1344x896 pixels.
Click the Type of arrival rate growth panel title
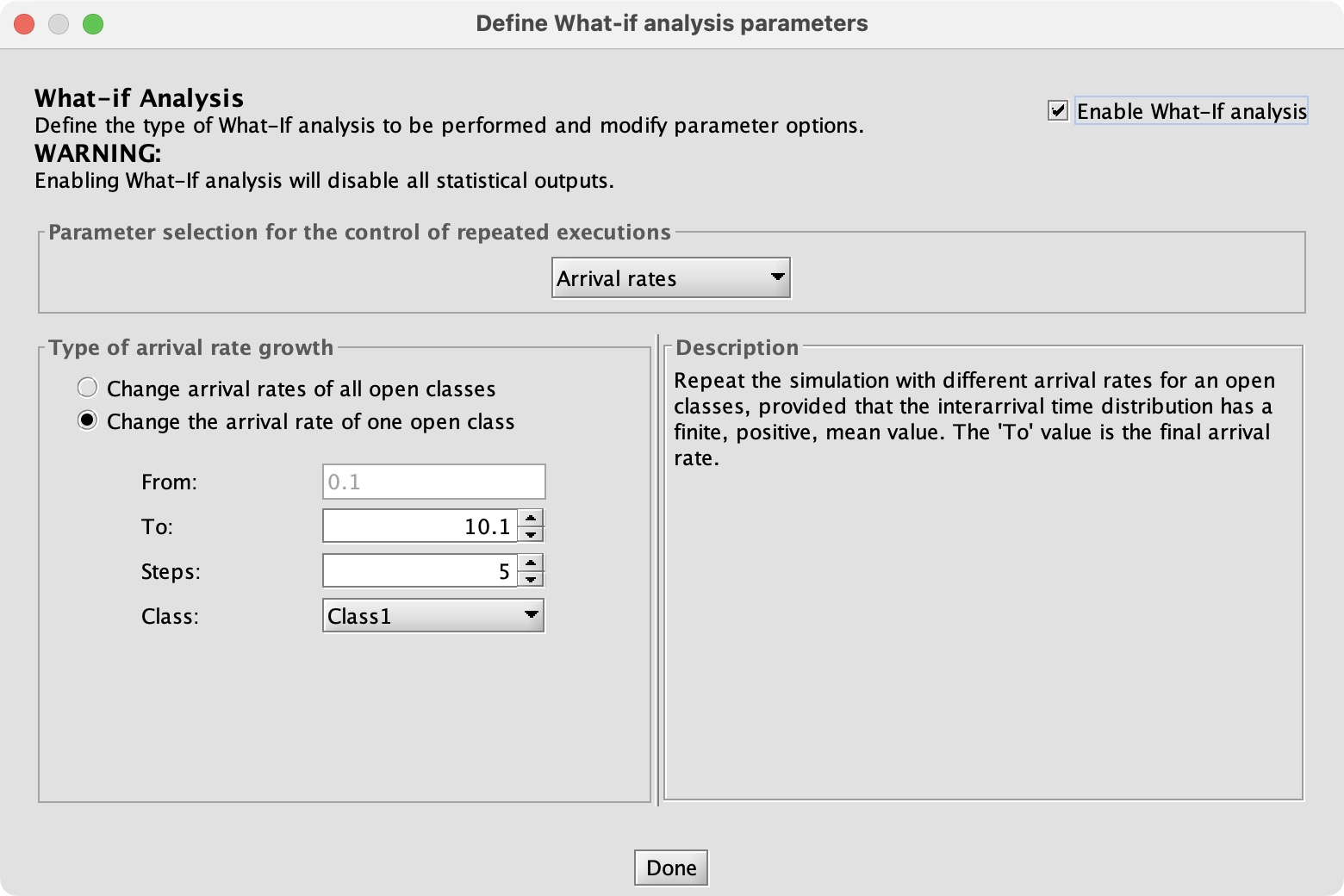[x=190, y=347]
